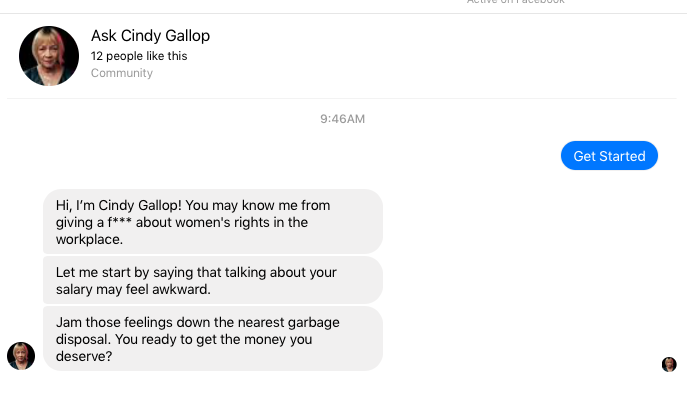Click the divider line below the page header
This screenshot has height=408, width=687.
[x=342, y=98]
